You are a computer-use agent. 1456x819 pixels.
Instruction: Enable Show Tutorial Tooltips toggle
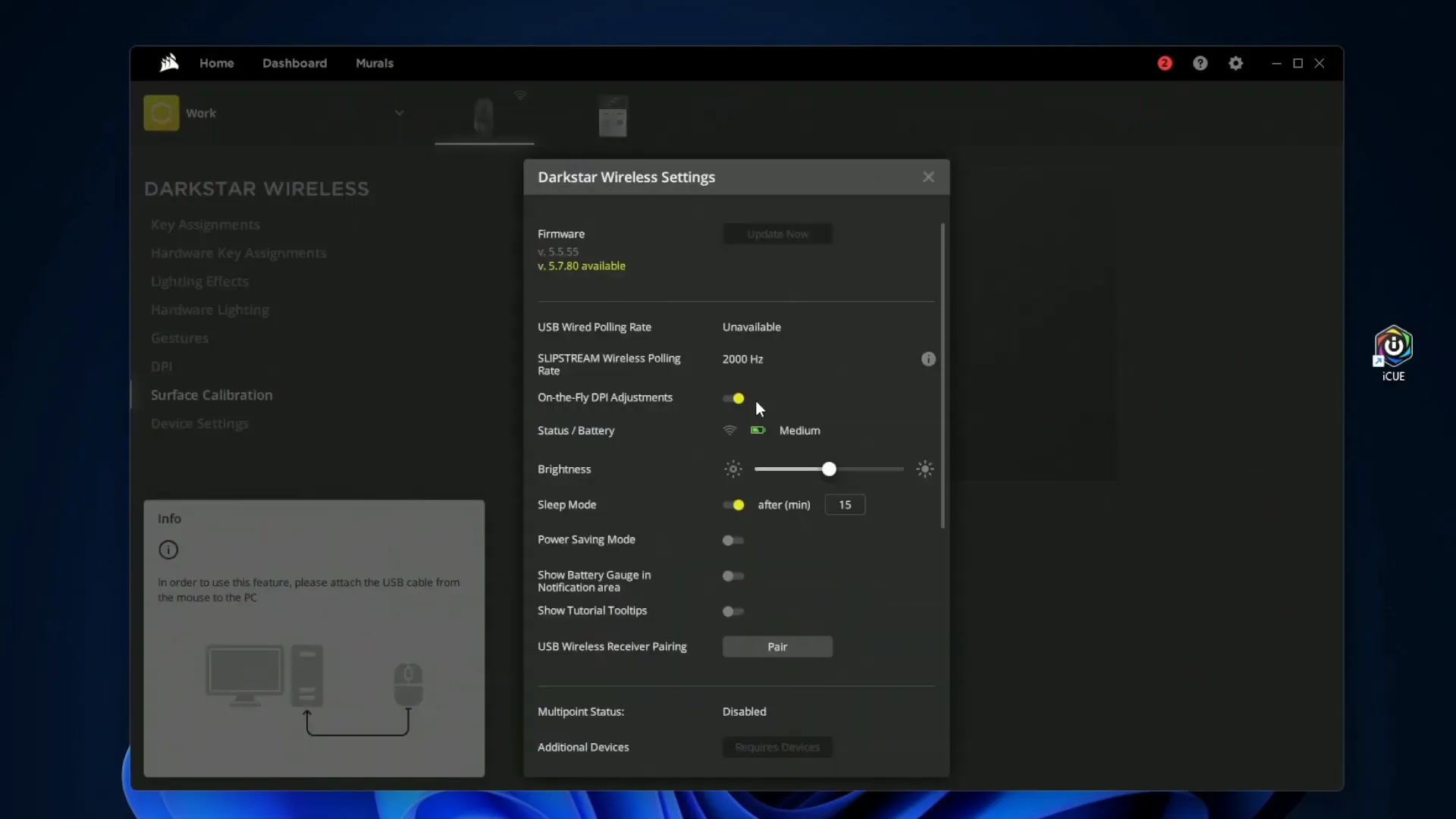[733, 611]
